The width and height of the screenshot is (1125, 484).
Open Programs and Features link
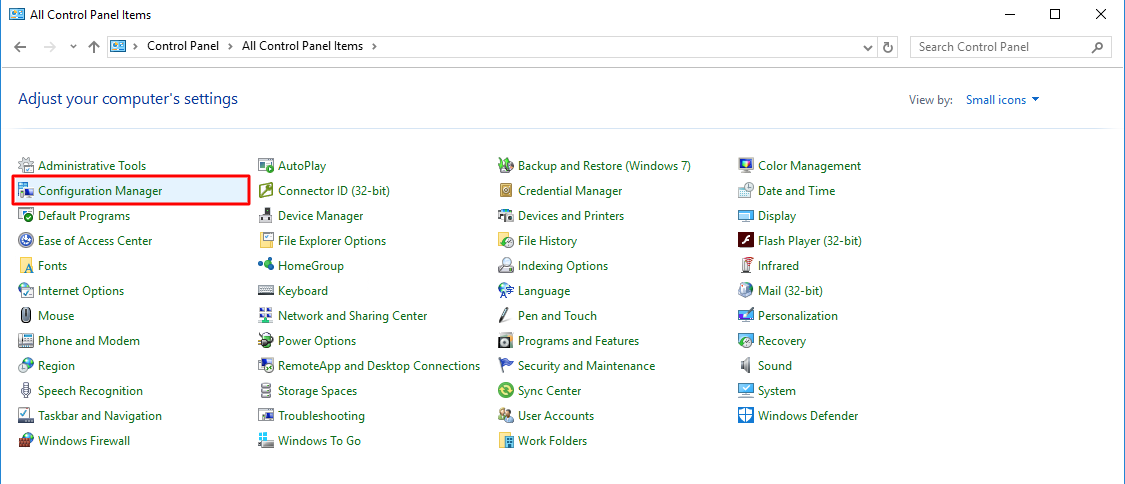tap(578, 341)
